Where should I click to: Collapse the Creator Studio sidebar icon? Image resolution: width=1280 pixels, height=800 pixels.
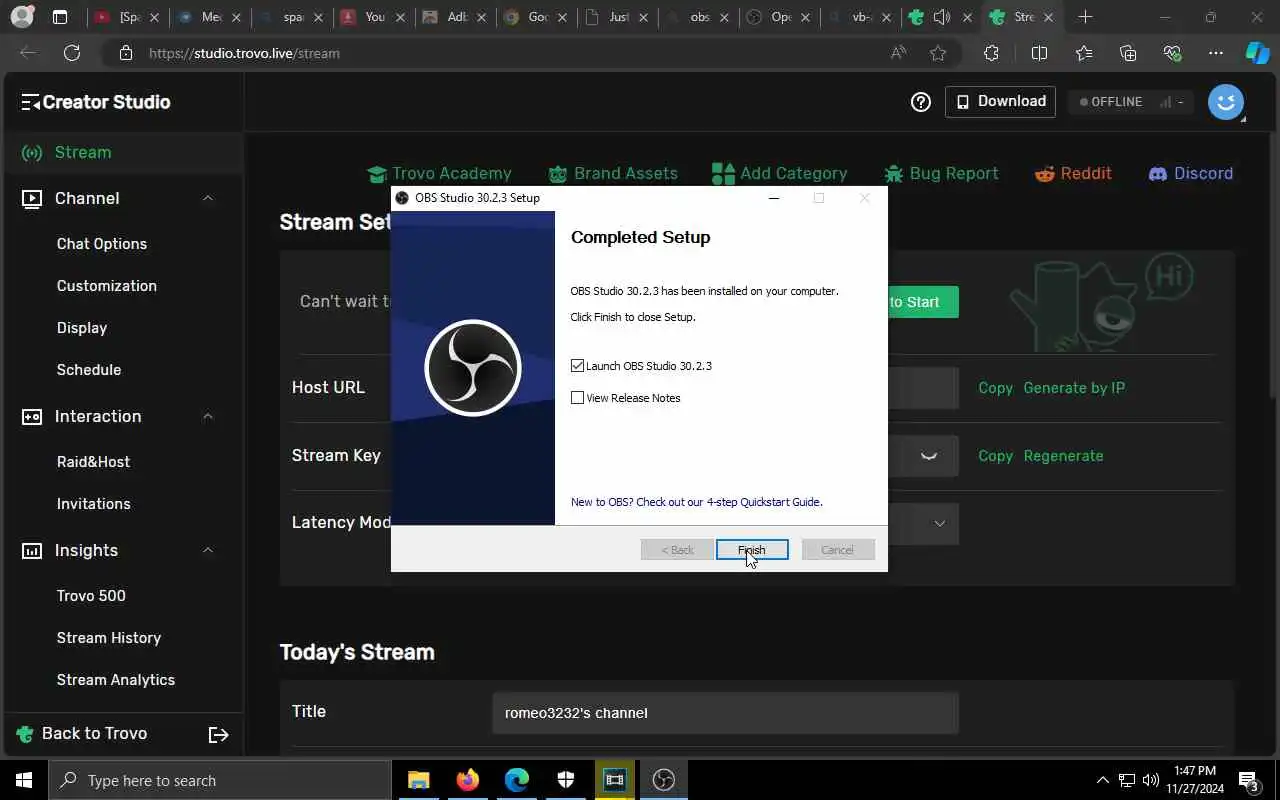[30, 102]
